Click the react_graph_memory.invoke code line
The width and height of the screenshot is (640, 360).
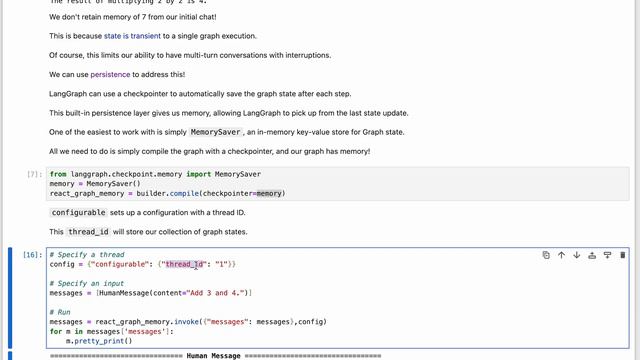(188, 322)
